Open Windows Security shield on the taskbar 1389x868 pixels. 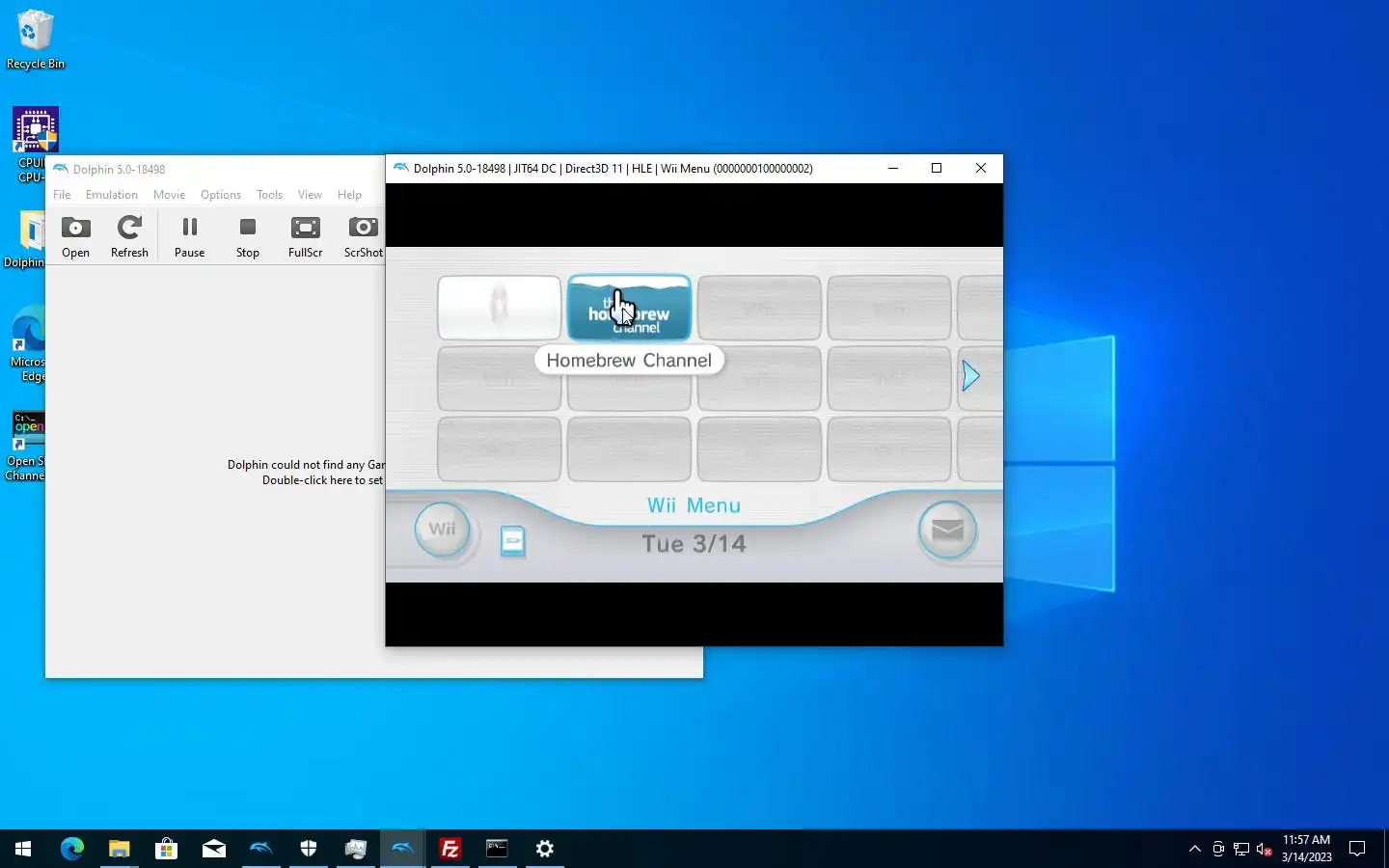pyautogui.click(x=309, y=849)
